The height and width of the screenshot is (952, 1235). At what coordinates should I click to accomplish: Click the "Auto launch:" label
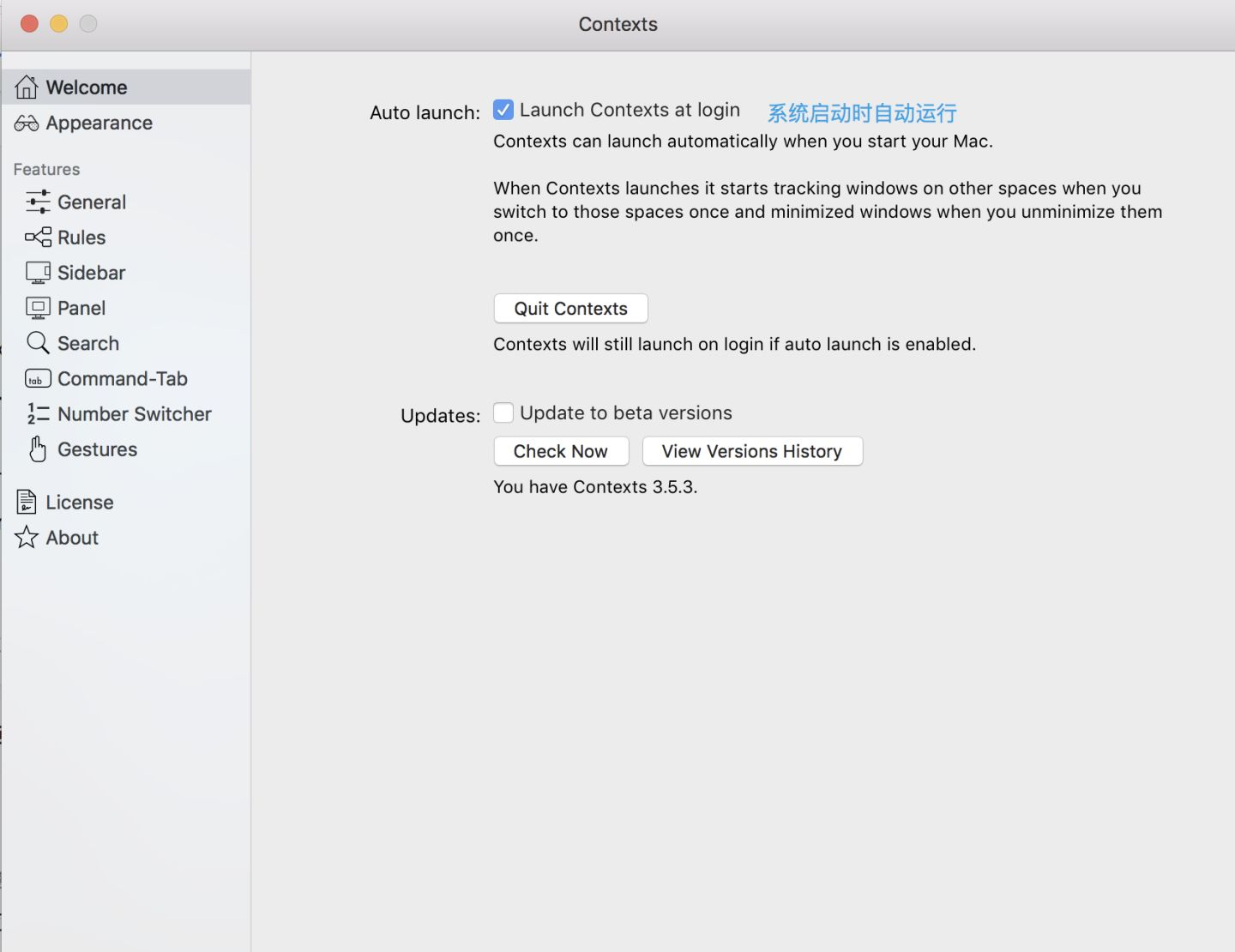pyautogui.click(x=425, y=113)
